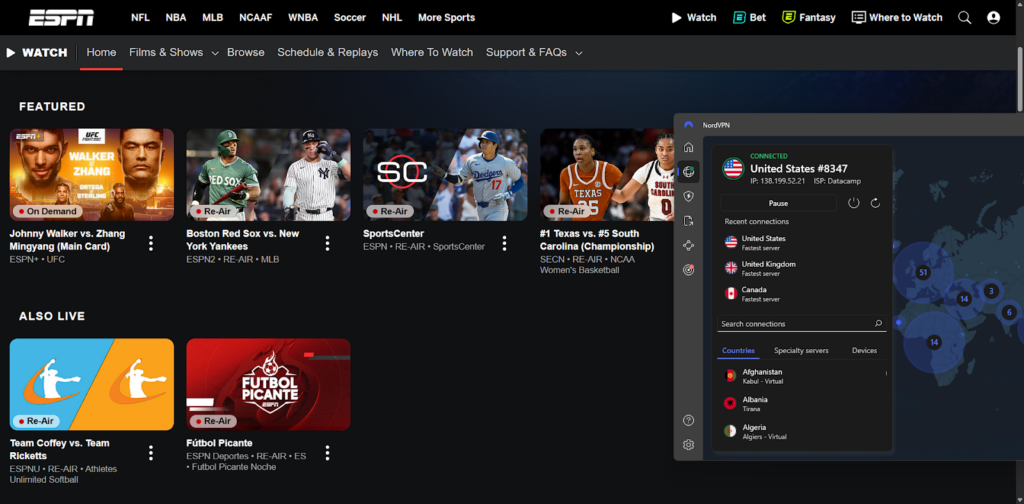Expand the Films & Shows chevron
Image resolution: width=1024 pixels, height=504 pixels.
(215, 54)
